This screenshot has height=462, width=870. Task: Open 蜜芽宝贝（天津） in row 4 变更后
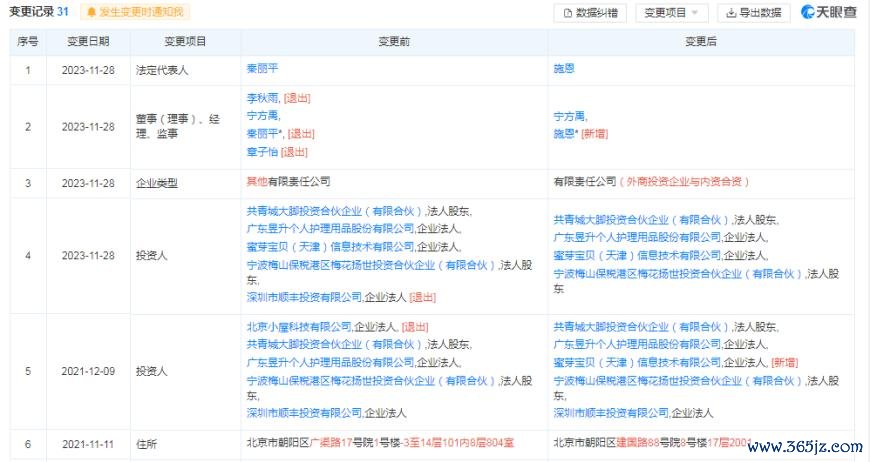(638, 256)
